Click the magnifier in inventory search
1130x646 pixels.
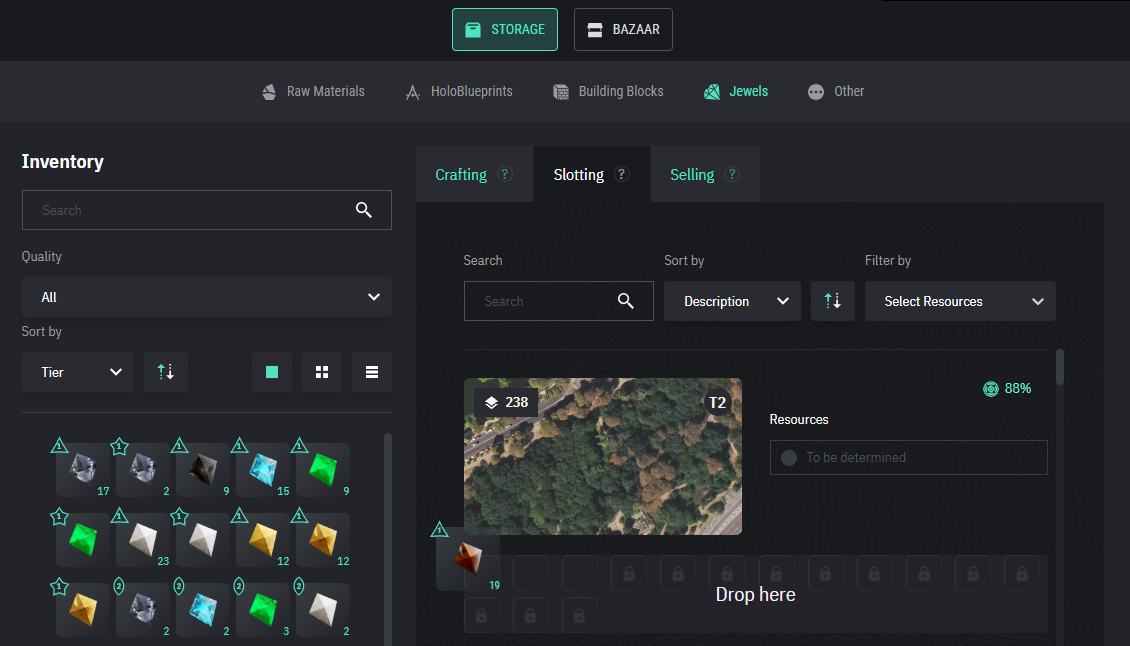click(x=364, y=210)
